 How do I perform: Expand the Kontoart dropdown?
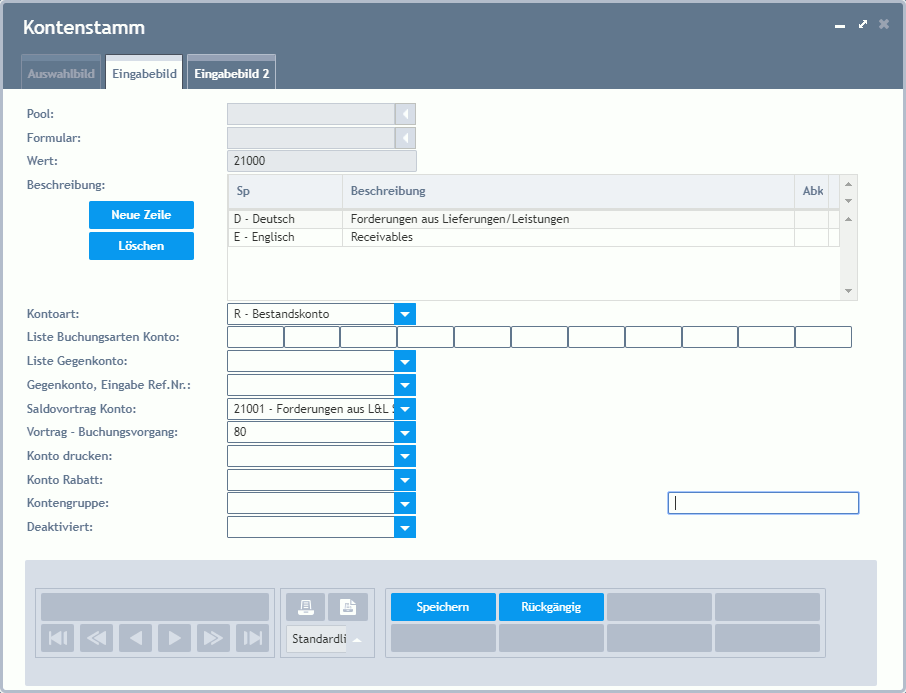pos(405,314)
